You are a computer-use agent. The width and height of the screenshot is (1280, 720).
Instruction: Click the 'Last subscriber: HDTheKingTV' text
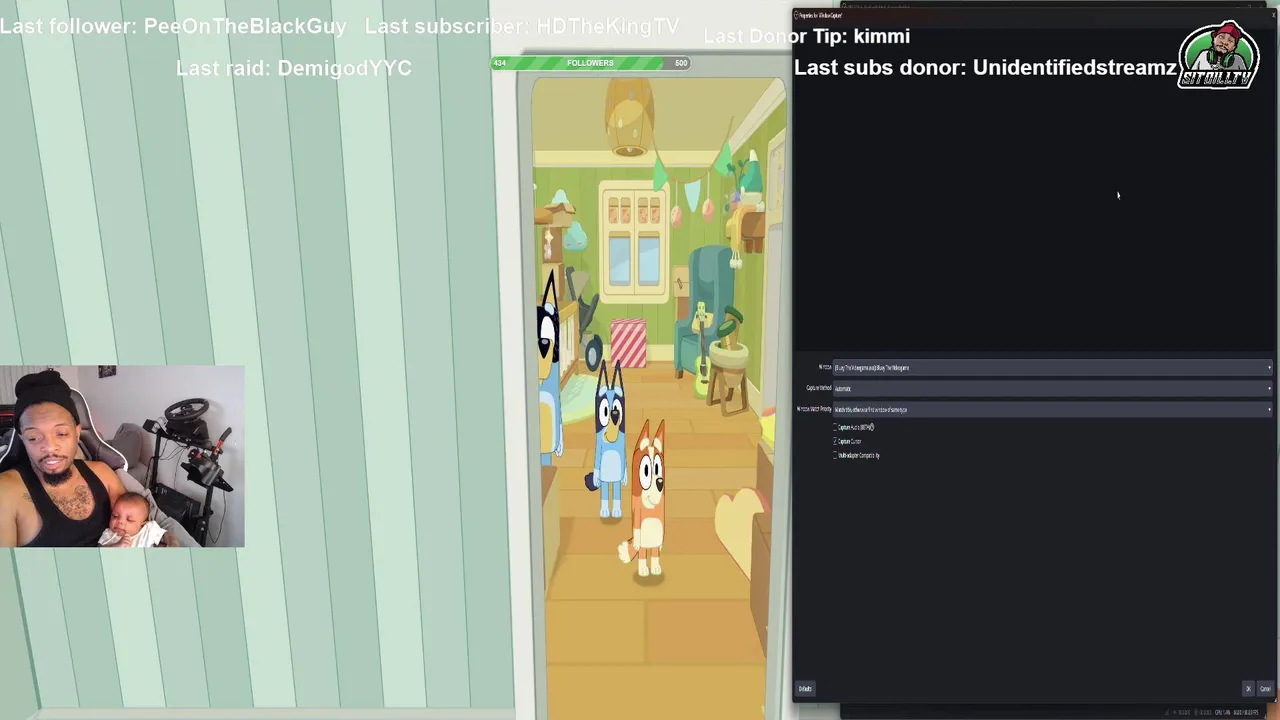pyautogui.click(x=522, y=27)
